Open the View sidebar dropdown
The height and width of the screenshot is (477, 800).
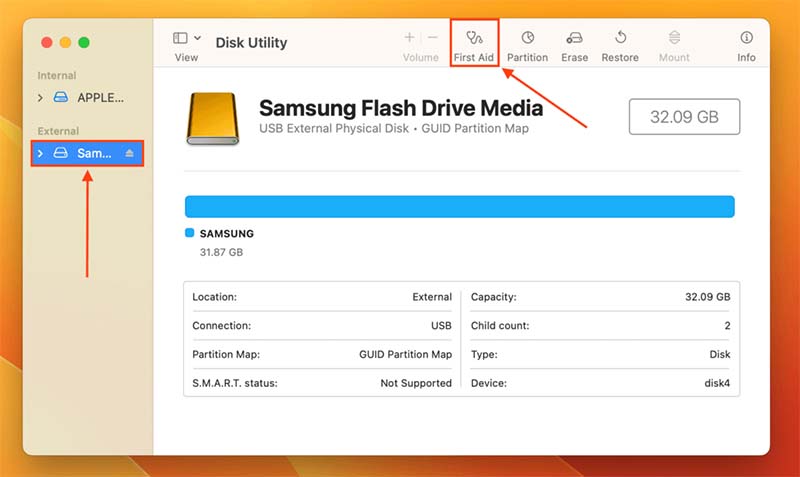coord(187,39)
